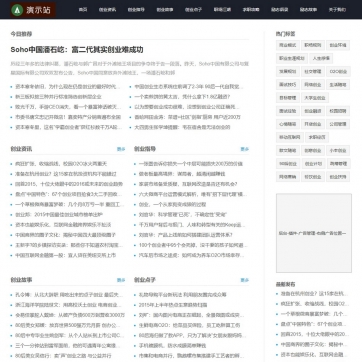Click 更多 next to 创业点子 section

point(245,280)
